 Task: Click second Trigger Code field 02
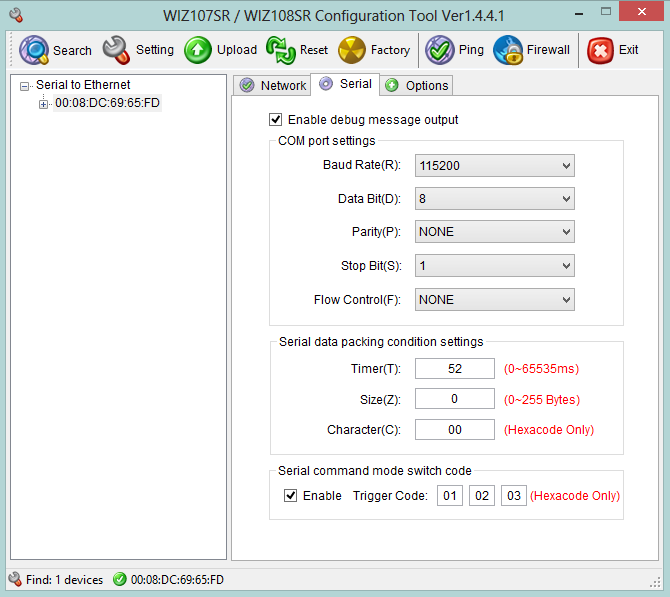coord(482,496)
